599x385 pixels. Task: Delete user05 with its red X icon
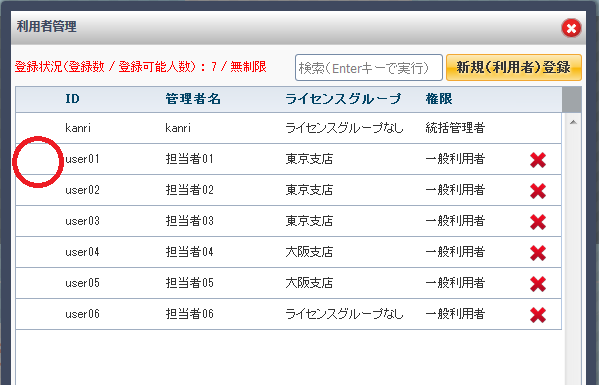coord(538,284)
